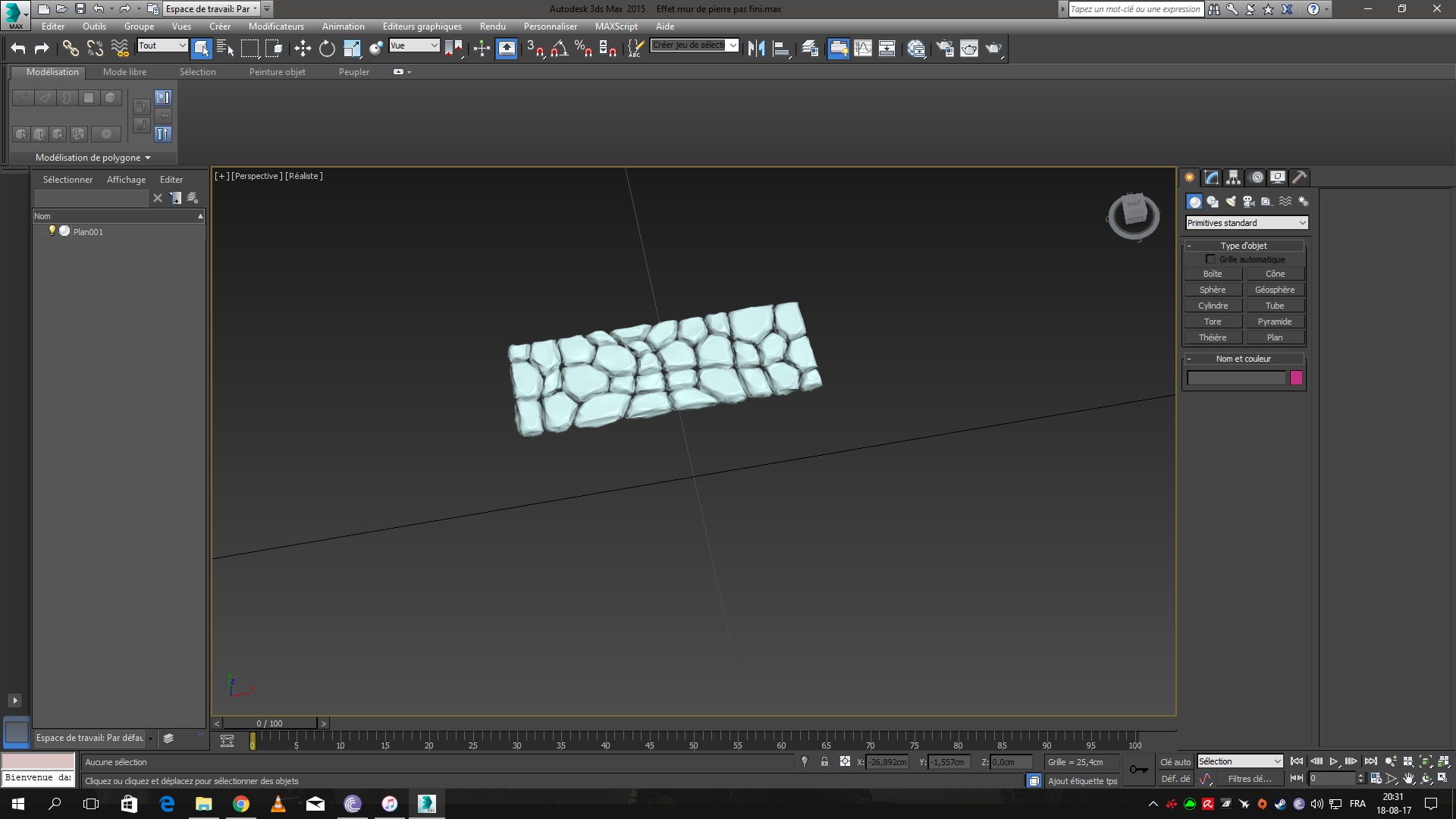Toggle the Clé auto key mode
The width and height of the screenshot is (1456, 819).
(x=1175, y=762)
